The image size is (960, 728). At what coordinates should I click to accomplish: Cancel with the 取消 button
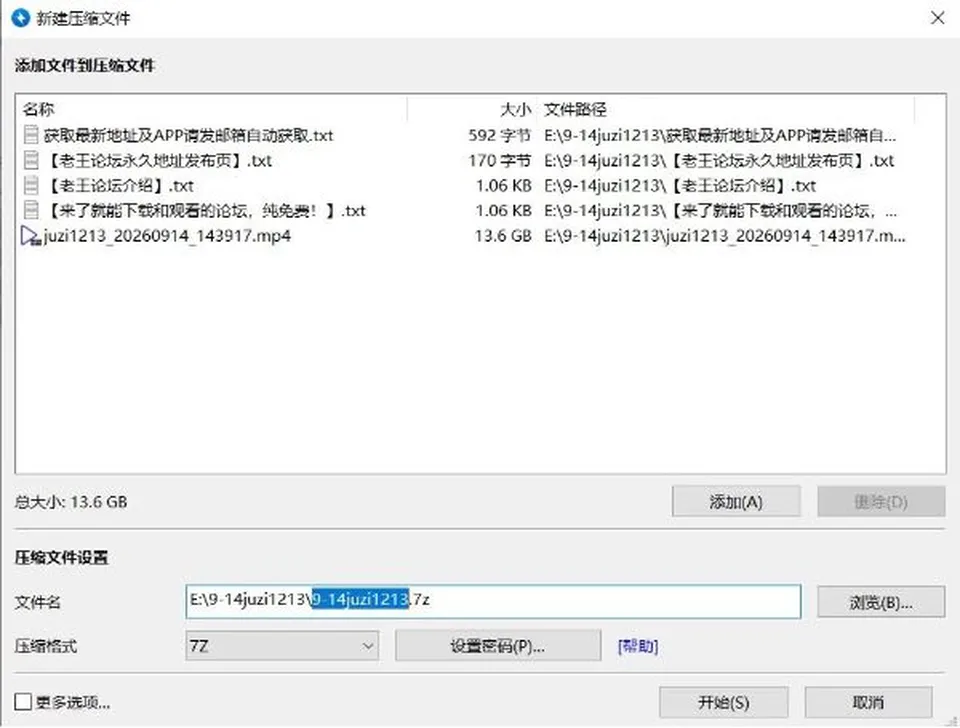point(869,702)
